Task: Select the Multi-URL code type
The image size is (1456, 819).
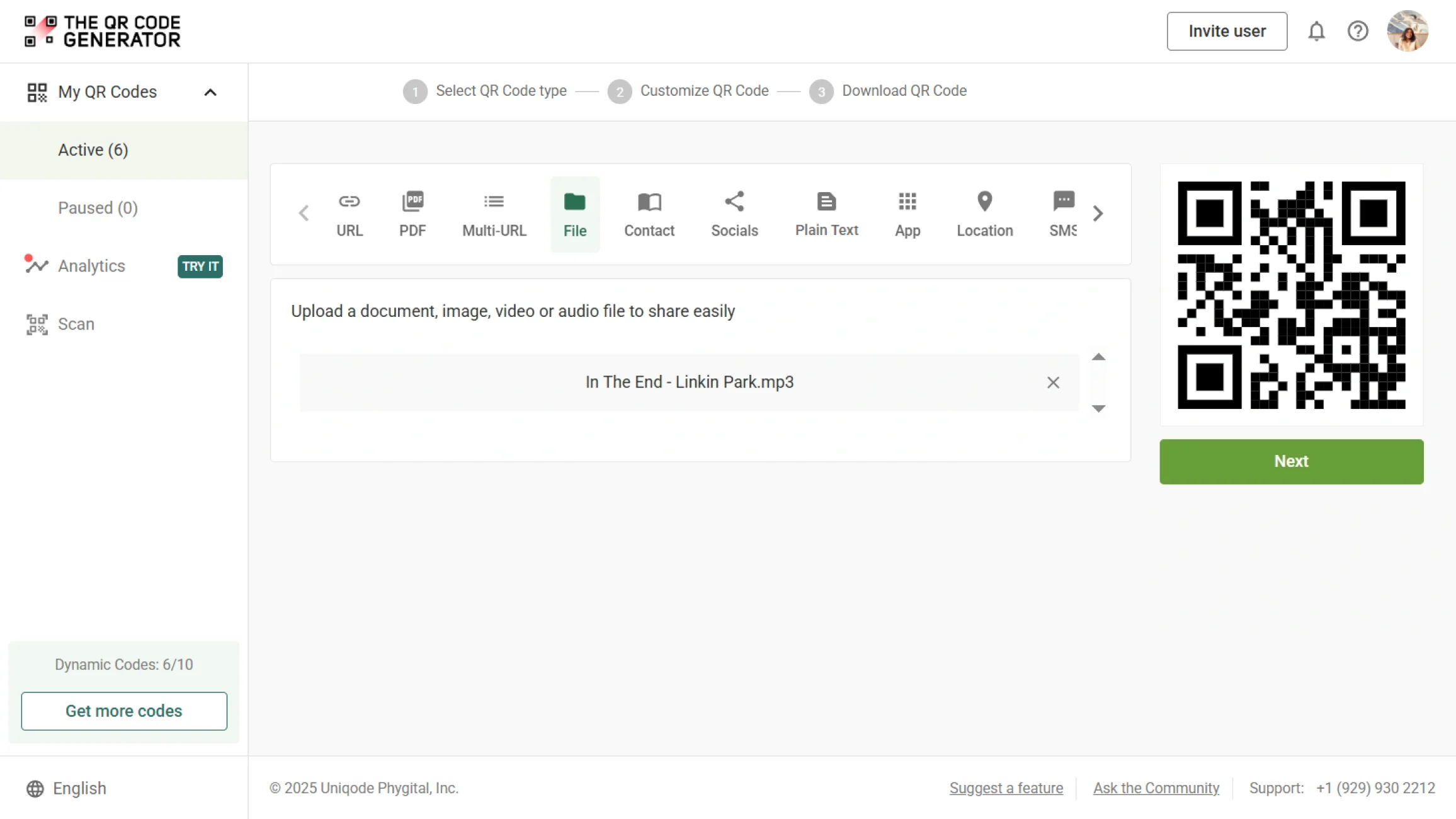Action: tap(494, 214)
